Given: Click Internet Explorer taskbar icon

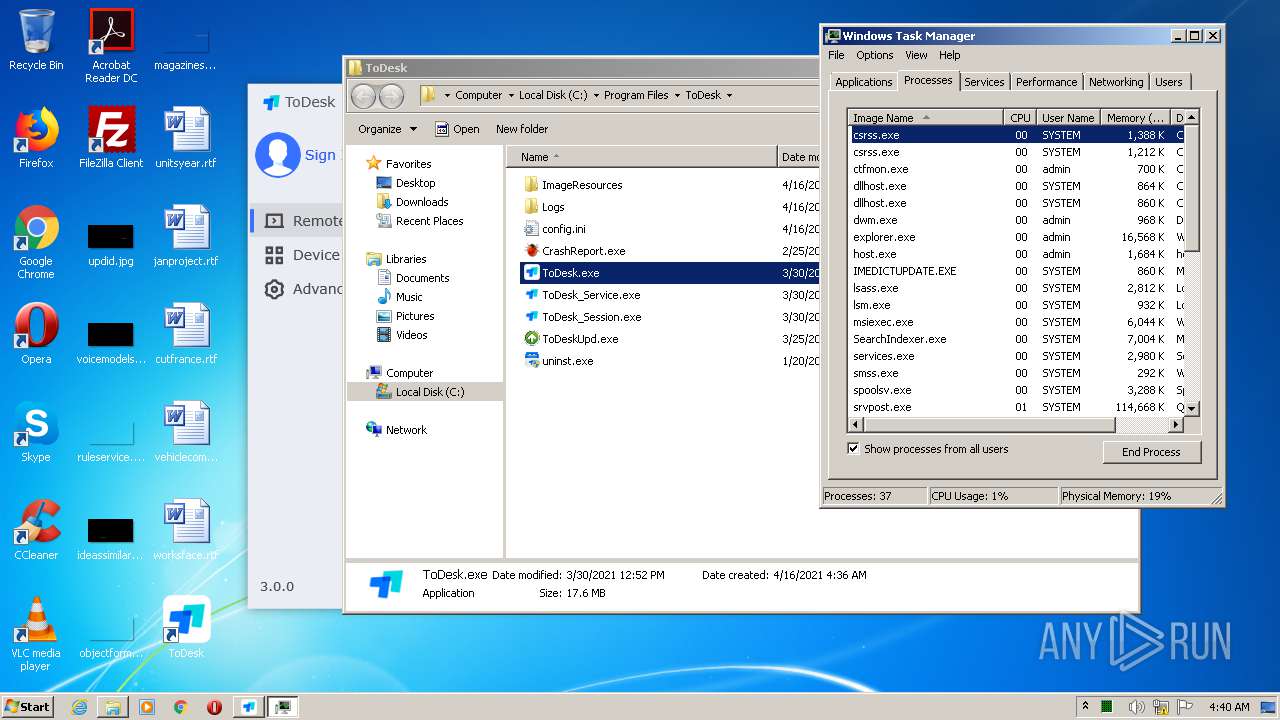Looking at the screenshot, I should tap(79, 706).
